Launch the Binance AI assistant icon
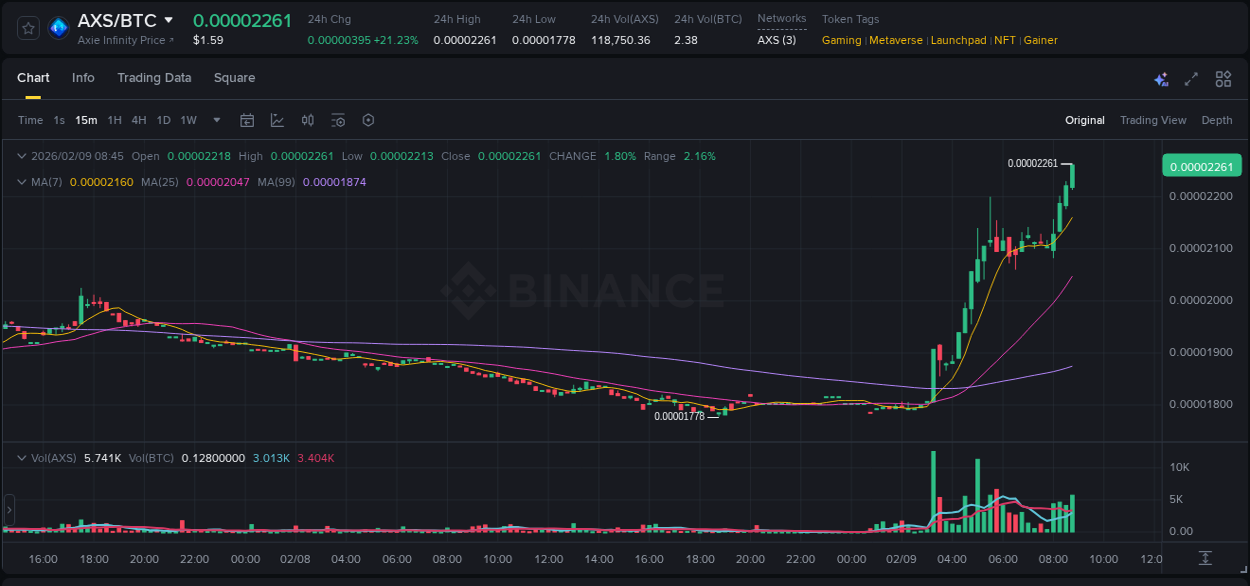The image size is (1250, 586). point(1160,78)
